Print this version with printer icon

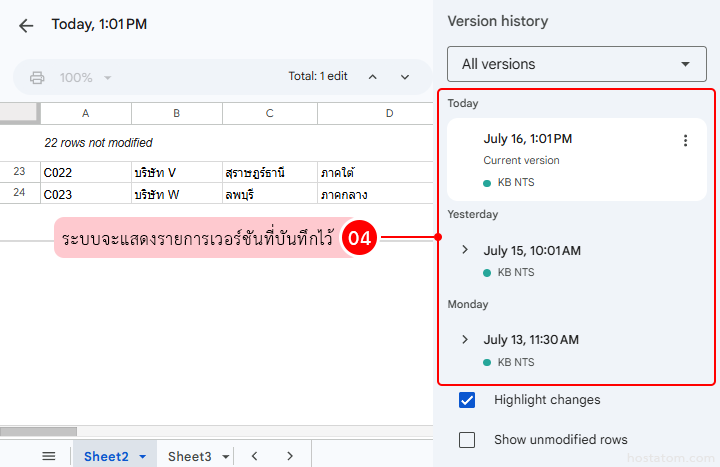(37, 78)
